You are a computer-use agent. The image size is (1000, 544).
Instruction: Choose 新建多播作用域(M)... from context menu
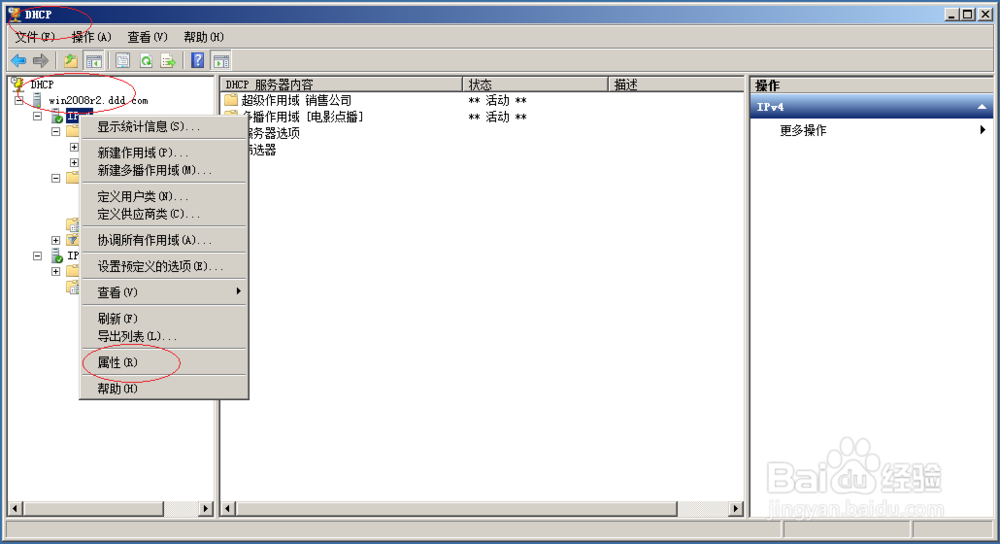click(x=165, y=170)
